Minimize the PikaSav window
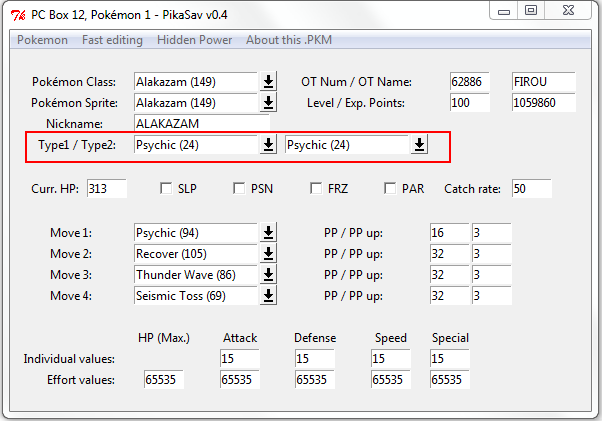The width and height of the screenshot is (602, 421). (504, 11)
